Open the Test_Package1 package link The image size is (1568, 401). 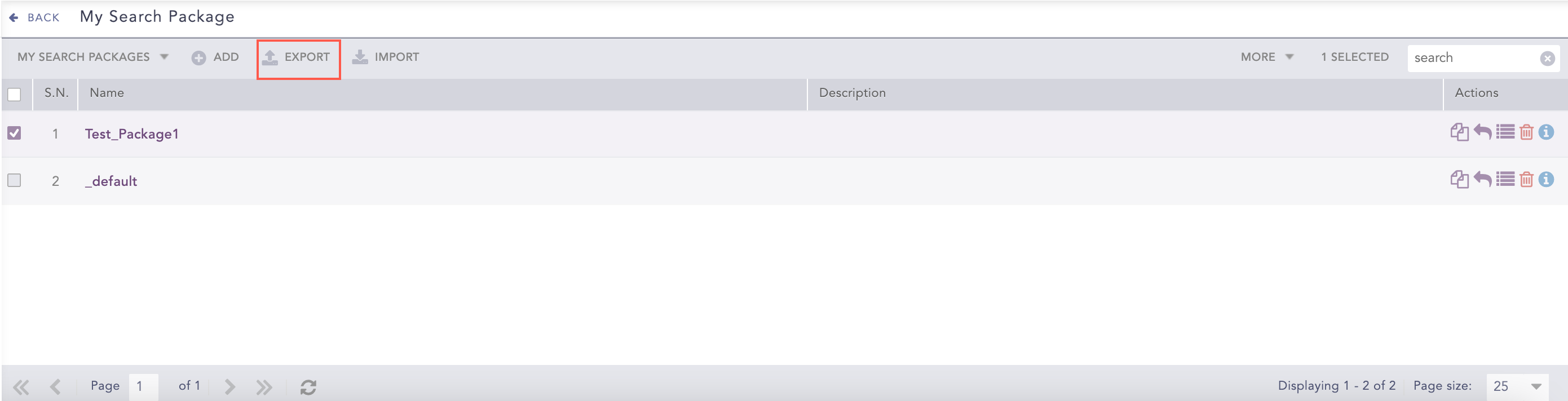pyautogui.click(x=131, y=133)
